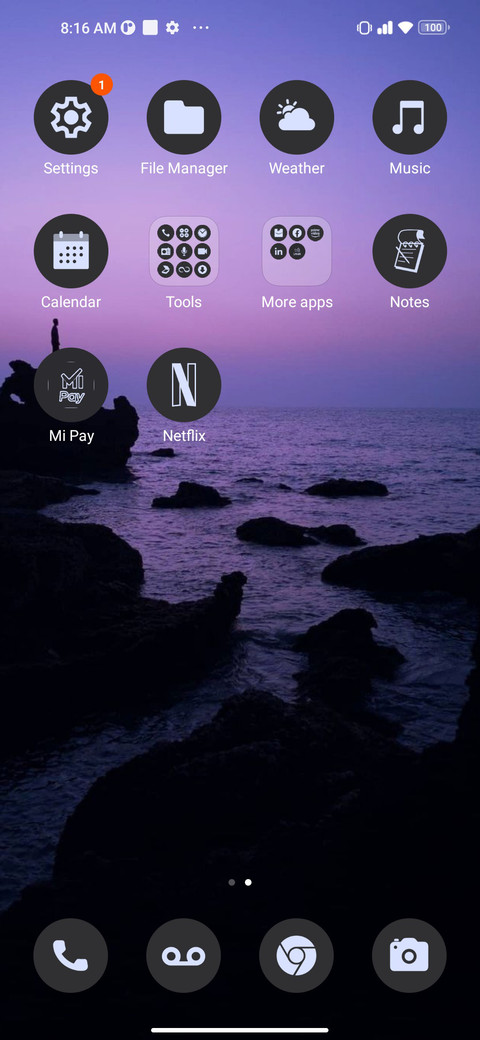Tap the white square status bar icon
The height and width of the screenshot is (1040, 480).
click(x=150, y=28)
